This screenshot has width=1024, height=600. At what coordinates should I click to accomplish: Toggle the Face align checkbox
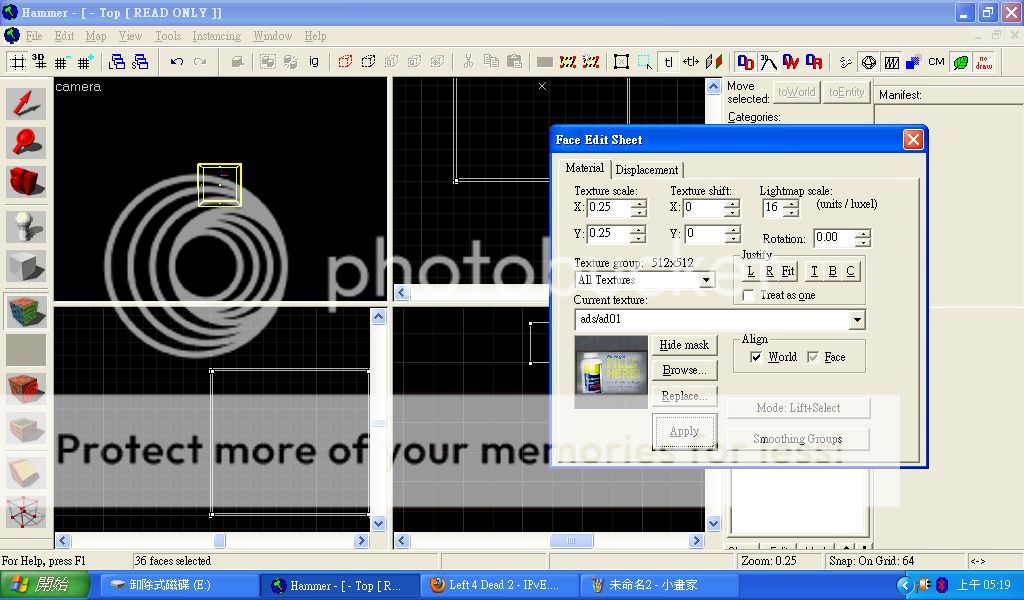[x=813, y=357]
